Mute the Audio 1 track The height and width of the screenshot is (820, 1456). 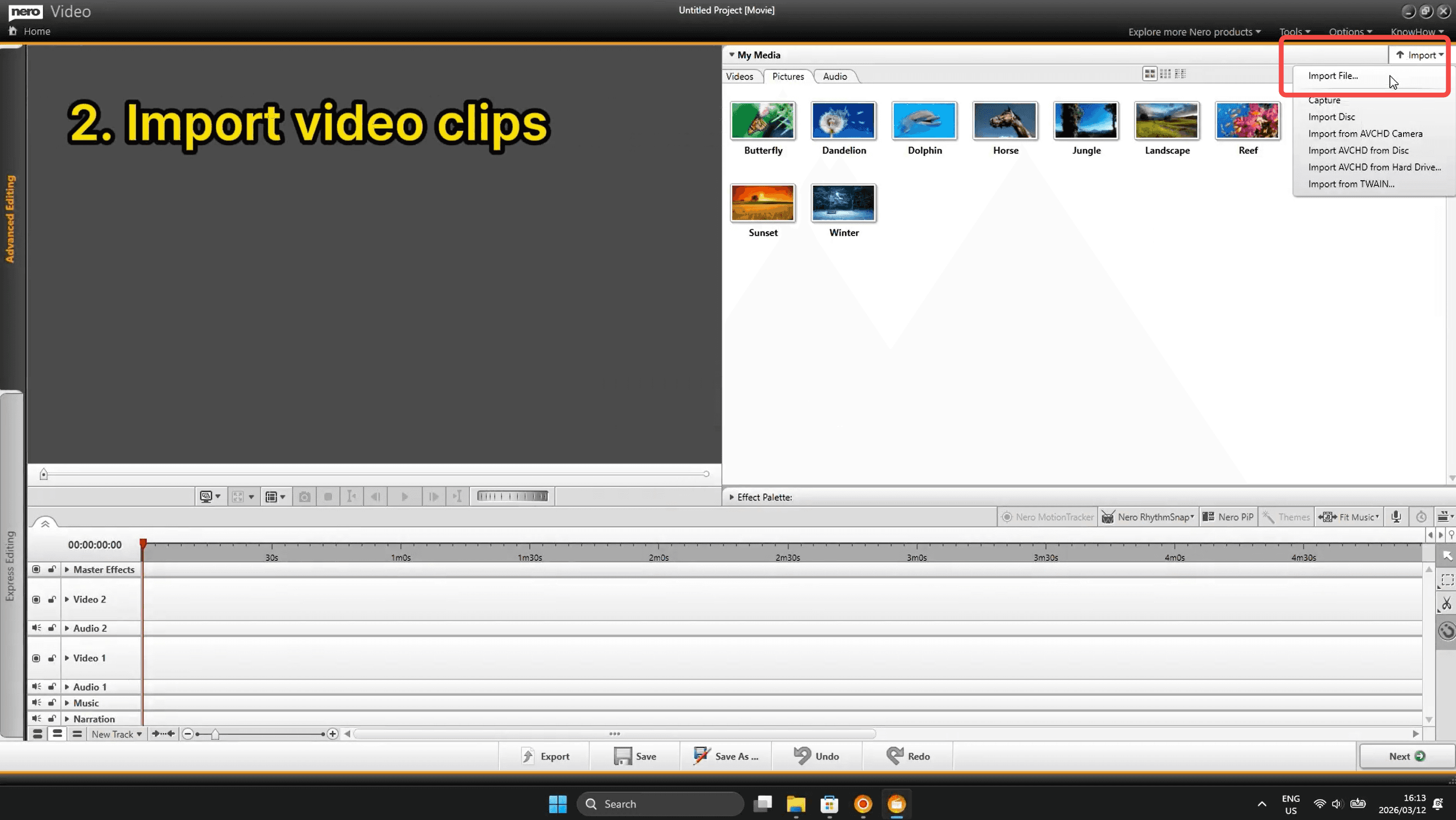tap(36, 686)
